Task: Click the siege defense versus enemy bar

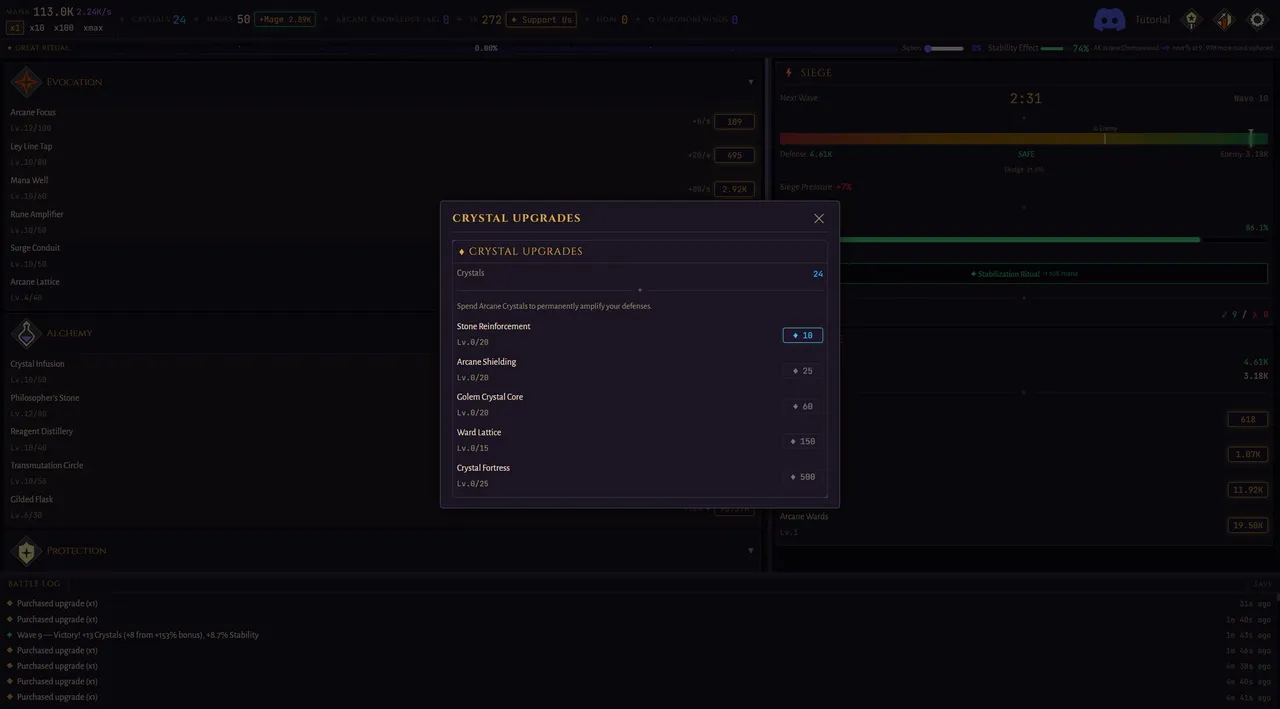Action: pos(1024,139)
